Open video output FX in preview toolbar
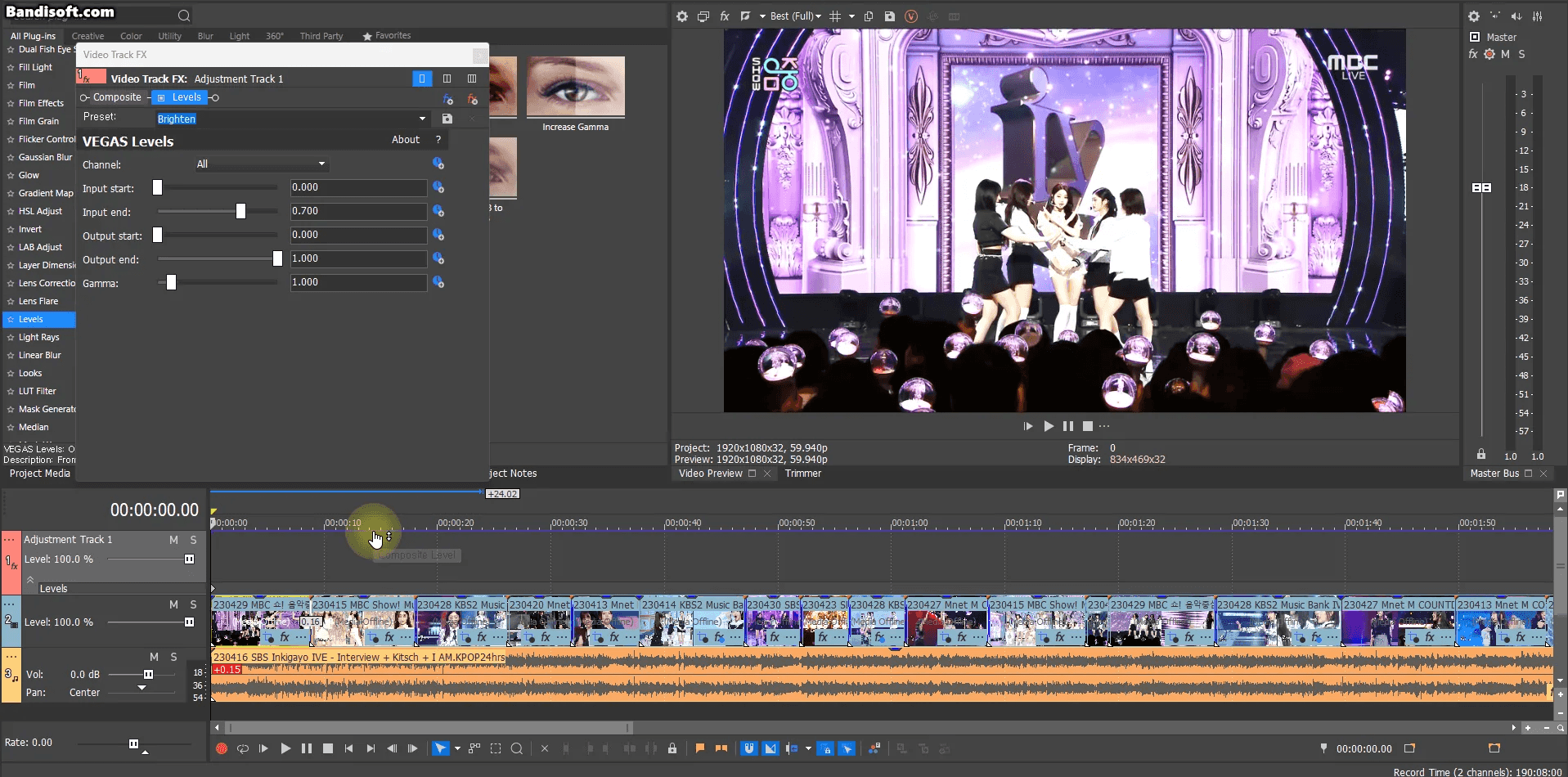 [x=724, y=16]
